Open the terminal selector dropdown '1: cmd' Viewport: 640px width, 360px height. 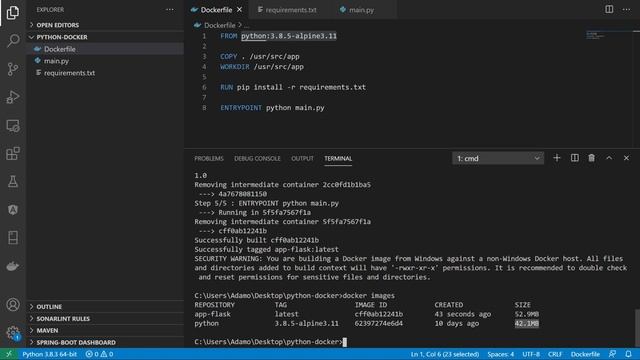point(498,158)
